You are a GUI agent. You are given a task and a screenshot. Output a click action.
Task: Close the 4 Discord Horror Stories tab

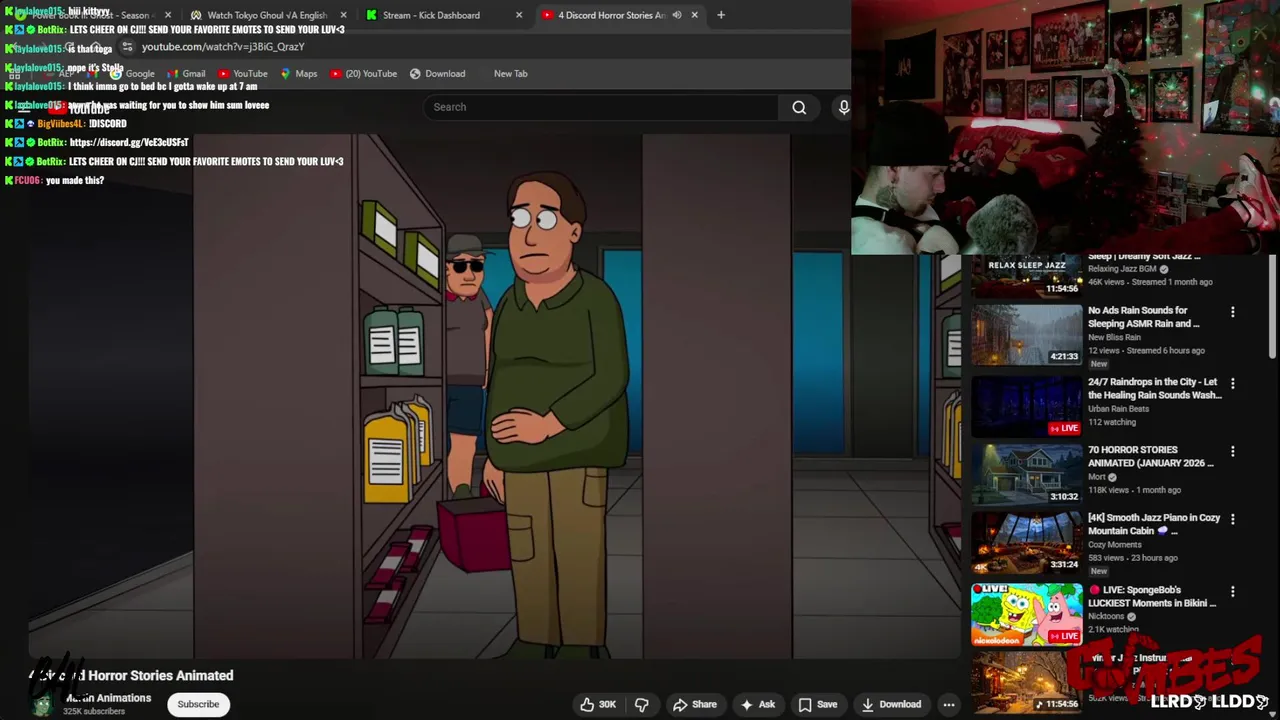tap(694, 15)
